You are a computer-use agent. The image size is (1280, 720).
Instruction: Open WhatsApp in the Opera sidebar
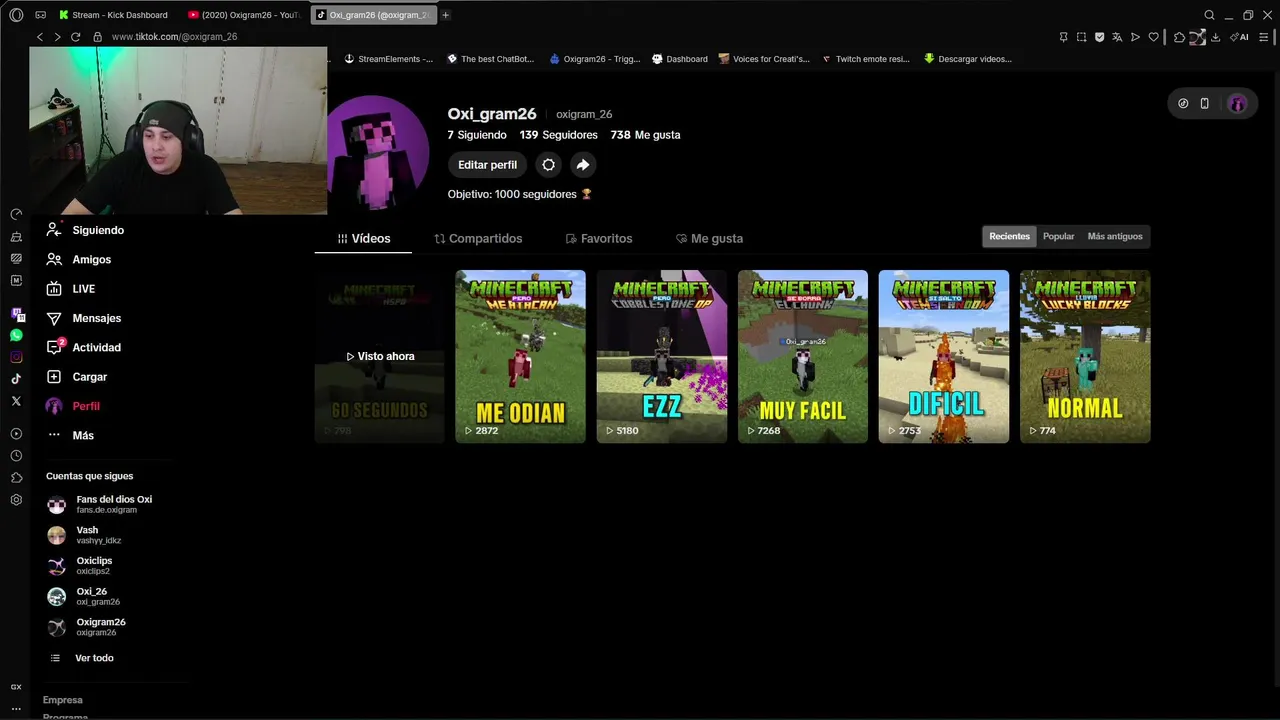(16, 336)
